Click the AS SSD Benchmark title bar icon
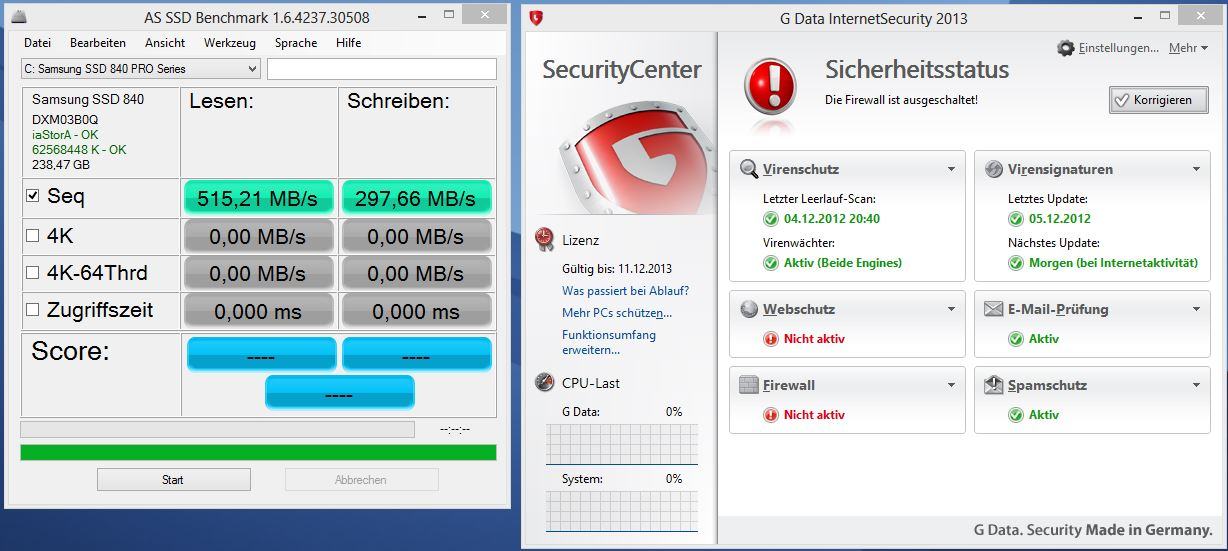This screenshot has height=551, width=1228. click(x=19, y=18)
